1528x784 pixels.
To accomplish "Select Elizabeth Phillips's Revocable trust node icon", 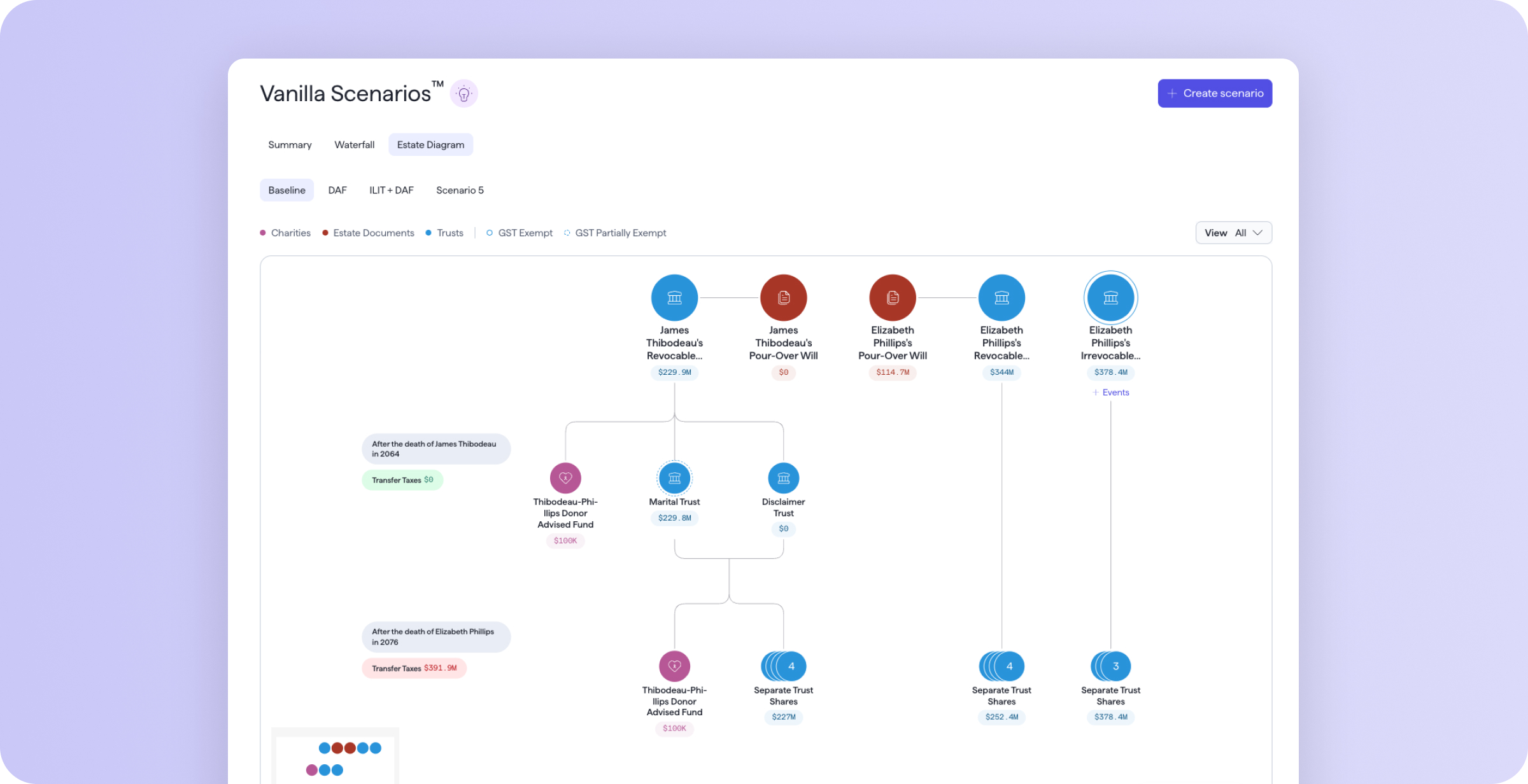I will (x=1001, y=297).
